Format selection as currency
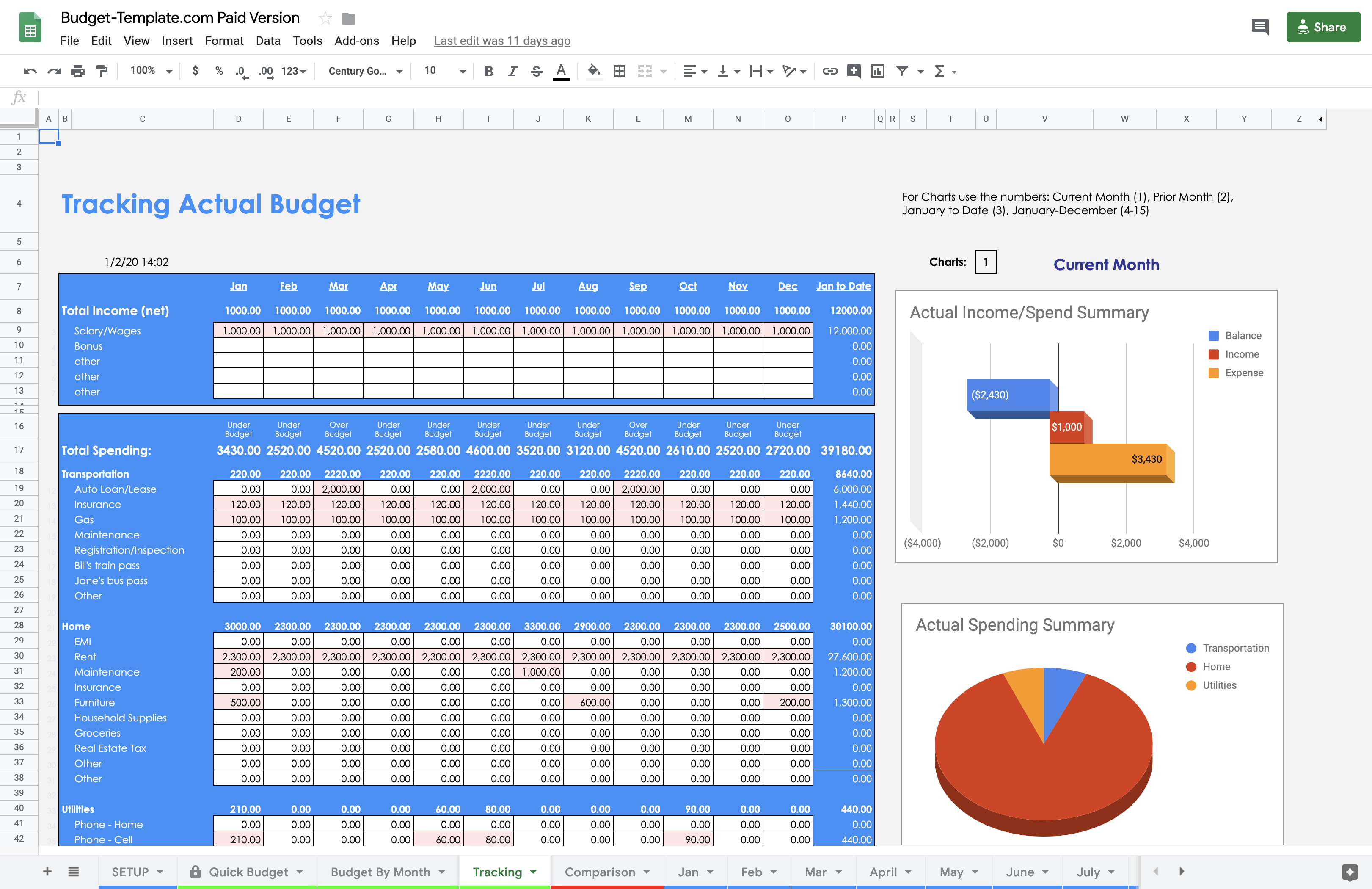Viewport: 1372px width, 889px height. click(196, 71)
